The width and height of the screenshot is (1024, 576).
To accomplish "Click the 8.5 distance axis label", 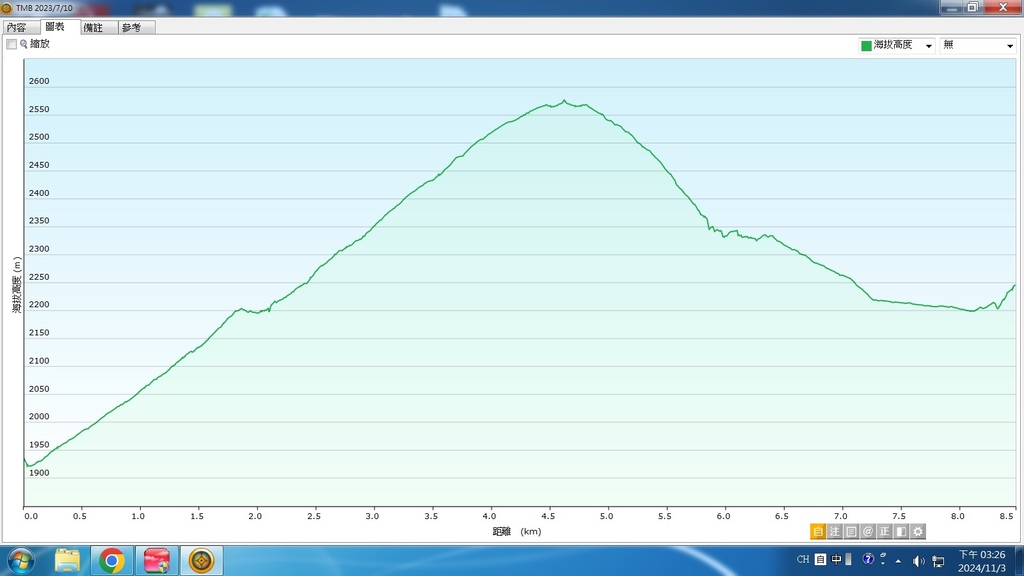I will [1006, 516].
